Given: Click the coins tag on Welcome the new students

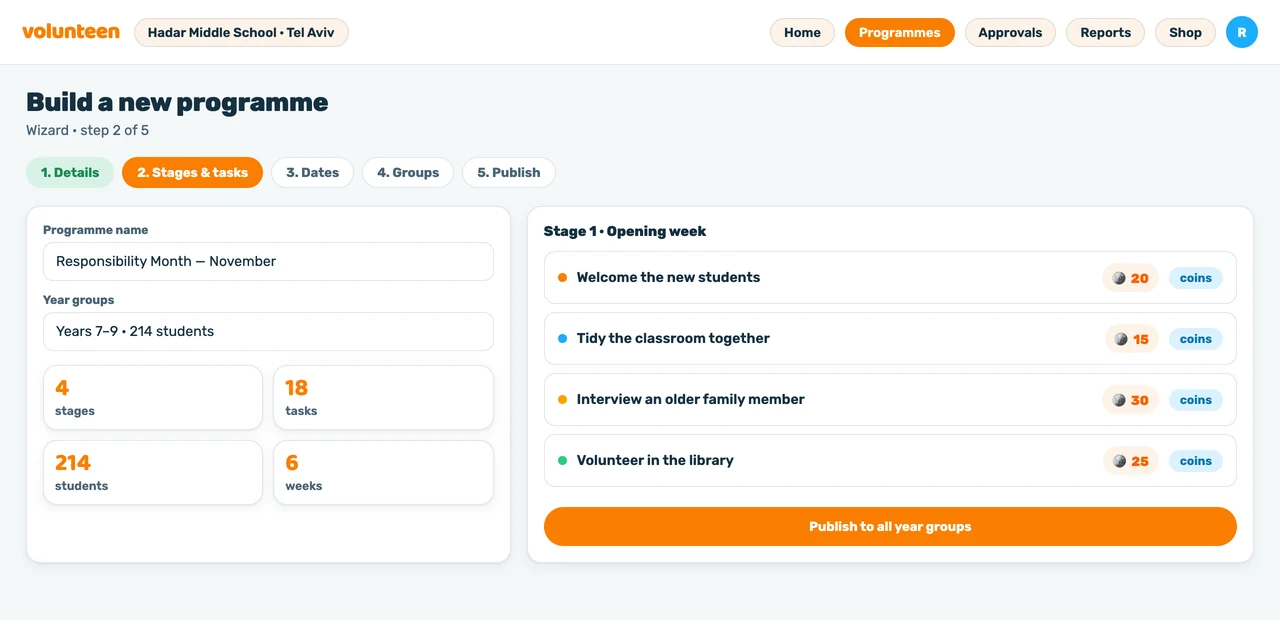Looking at the screenshot, I should click(x=1195, y=278).
